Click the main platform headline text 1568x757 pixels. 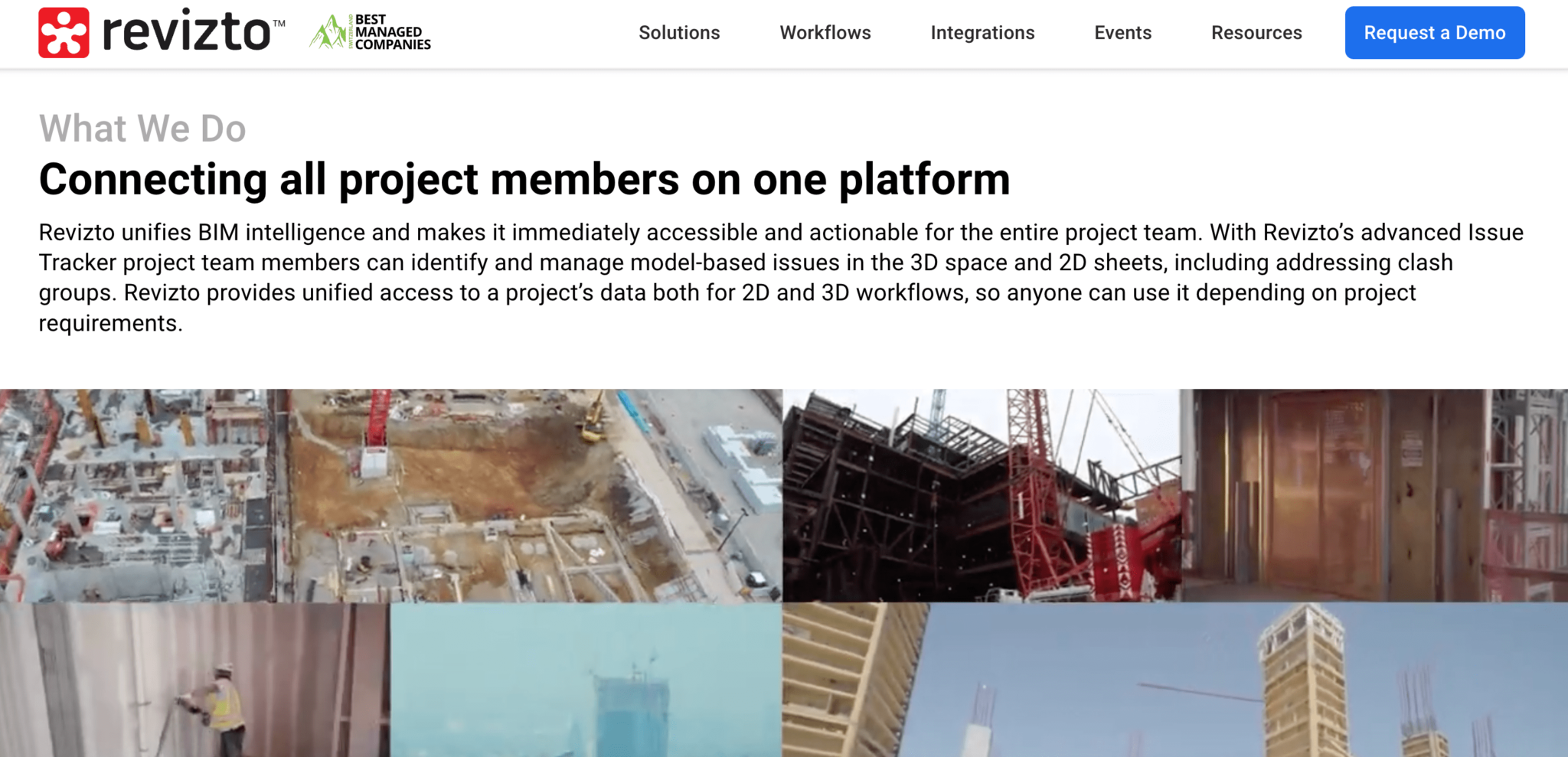coord(524,180)
